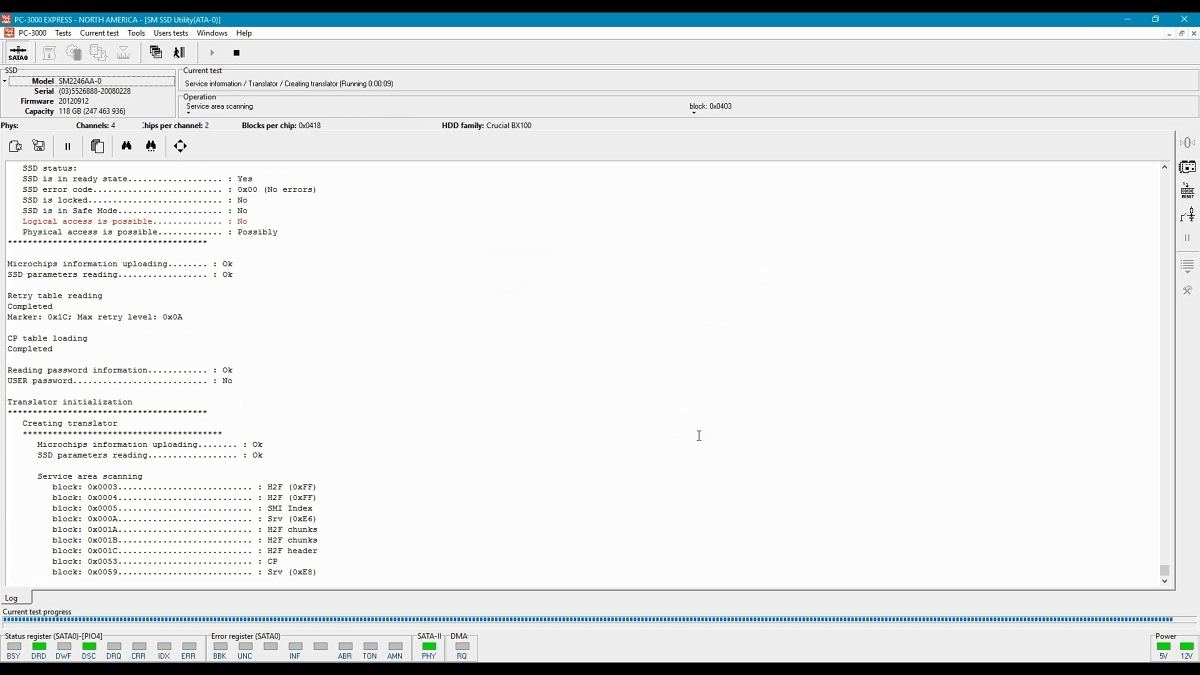Screen dimensions: 1200x675
Task: Click the sidebar circuit board icon
Action: coord(1187,167)
